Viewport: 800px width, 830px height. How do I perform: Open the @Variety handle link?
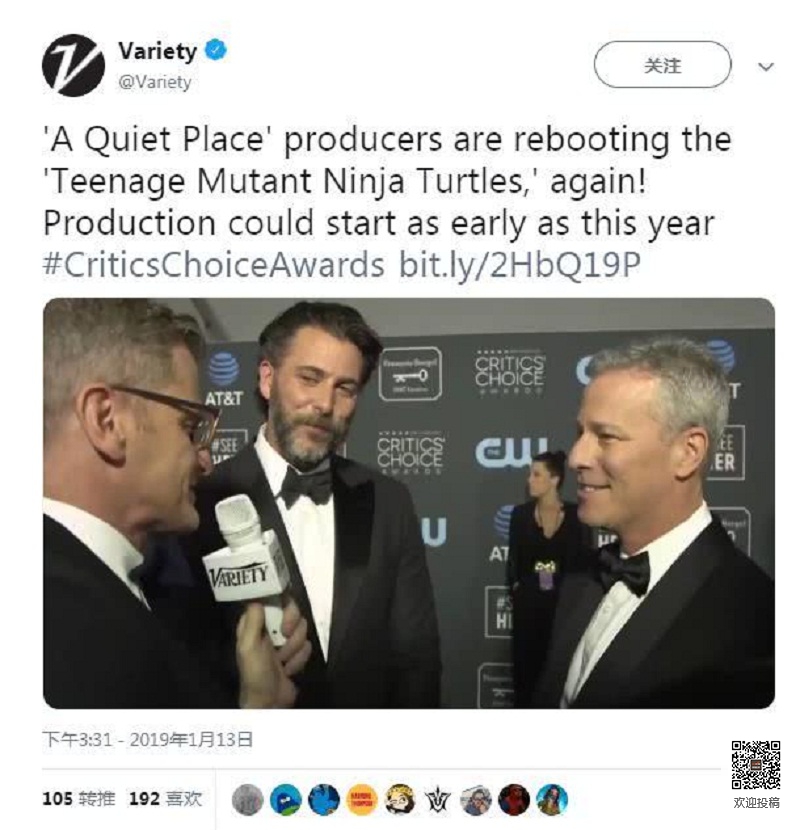point(155,82)
